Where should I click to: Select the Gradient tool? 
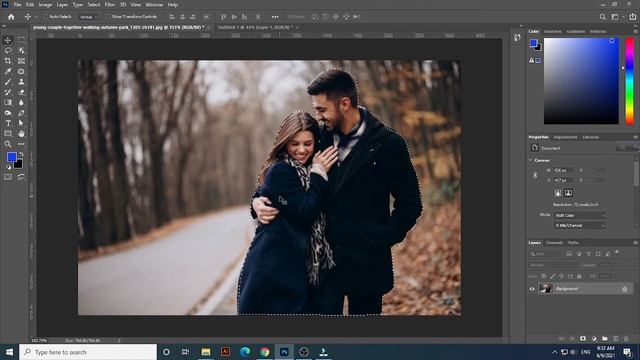pyautogui.click(x=8, y=102)
